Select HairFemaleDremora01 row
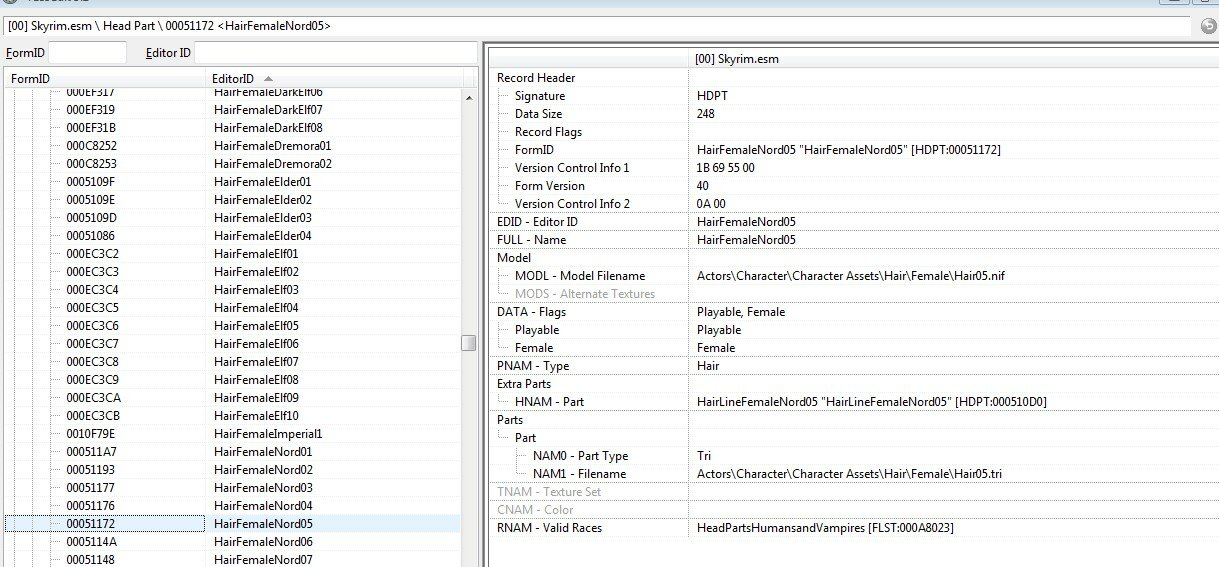Image resolution: width=1219 pixels, height=567 pixels. click(233, 146)
